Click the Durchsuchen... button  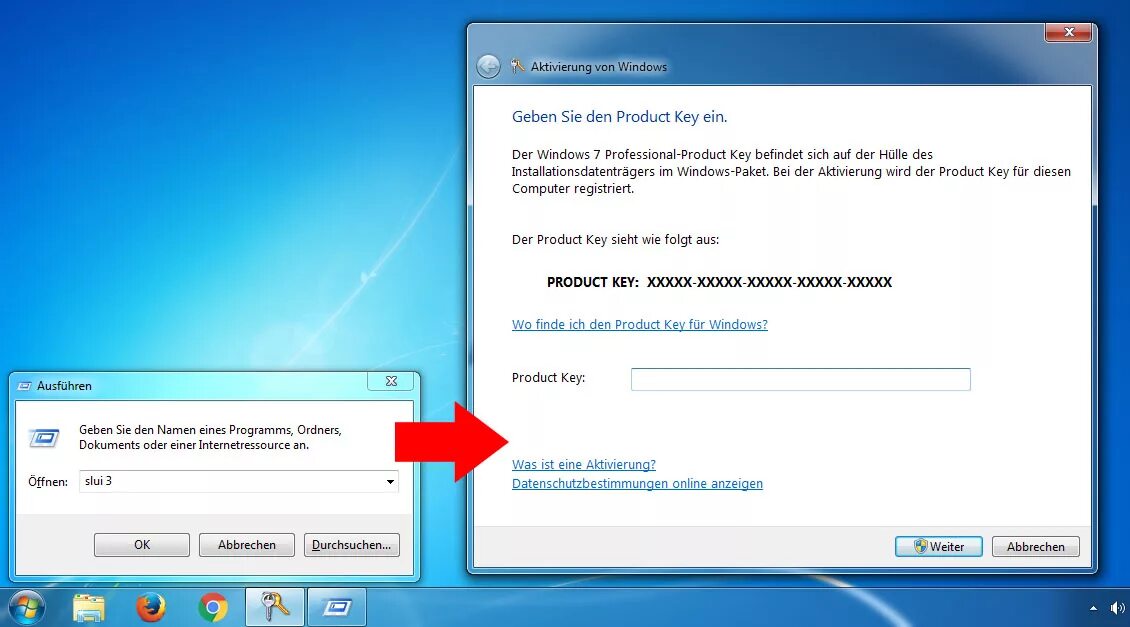click(x=352, y=545)
